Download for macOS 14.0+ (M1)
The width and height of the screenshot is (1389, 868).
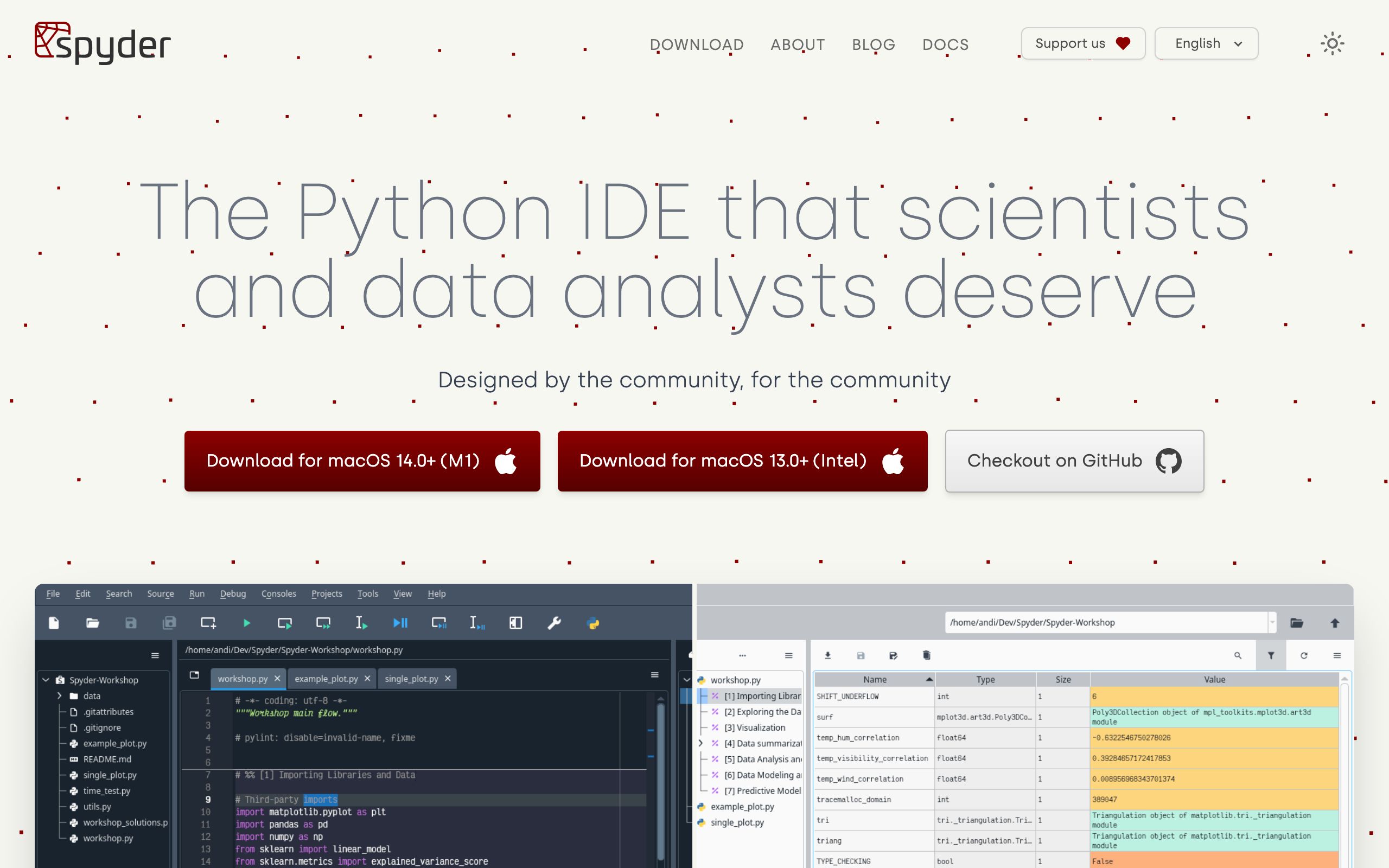362,461
